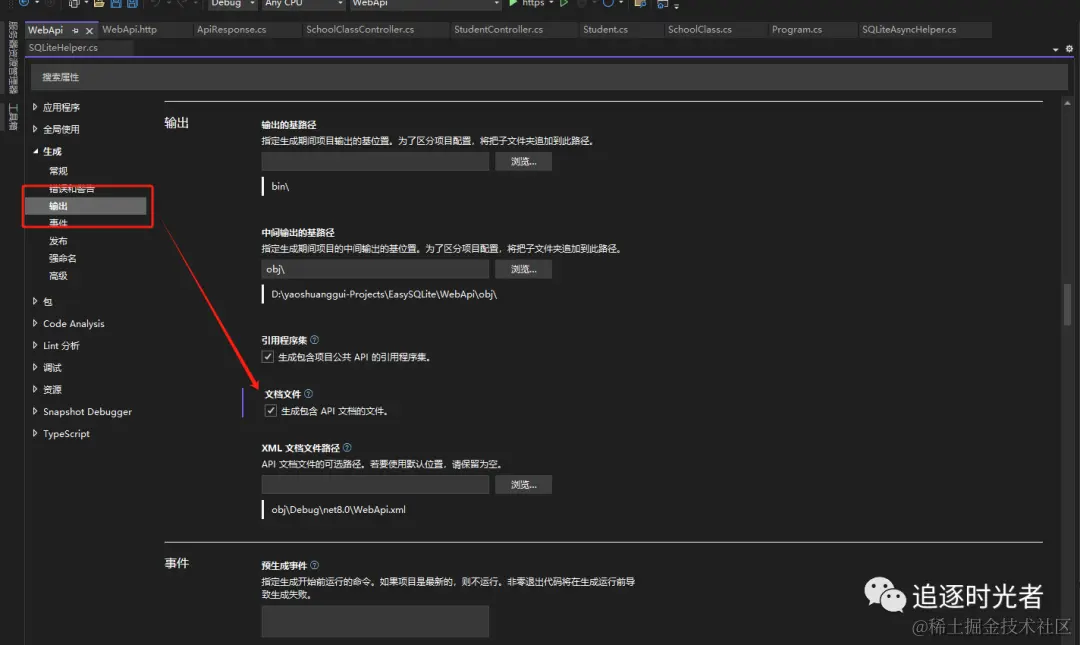The width and height of the screenshot is (1080, 645).
Task: Start without debugging outlined play icon
Action: pos(564,3)
